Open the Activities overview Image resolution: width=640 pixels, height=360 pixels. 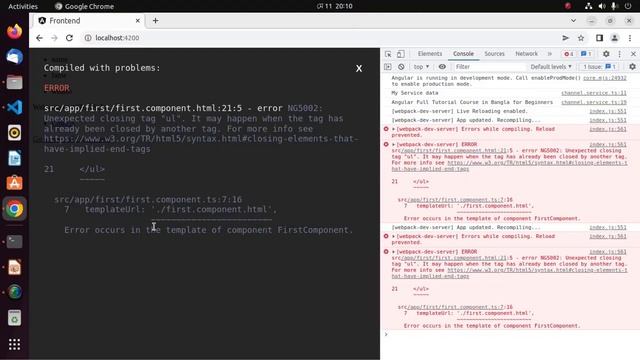(23, 6)
